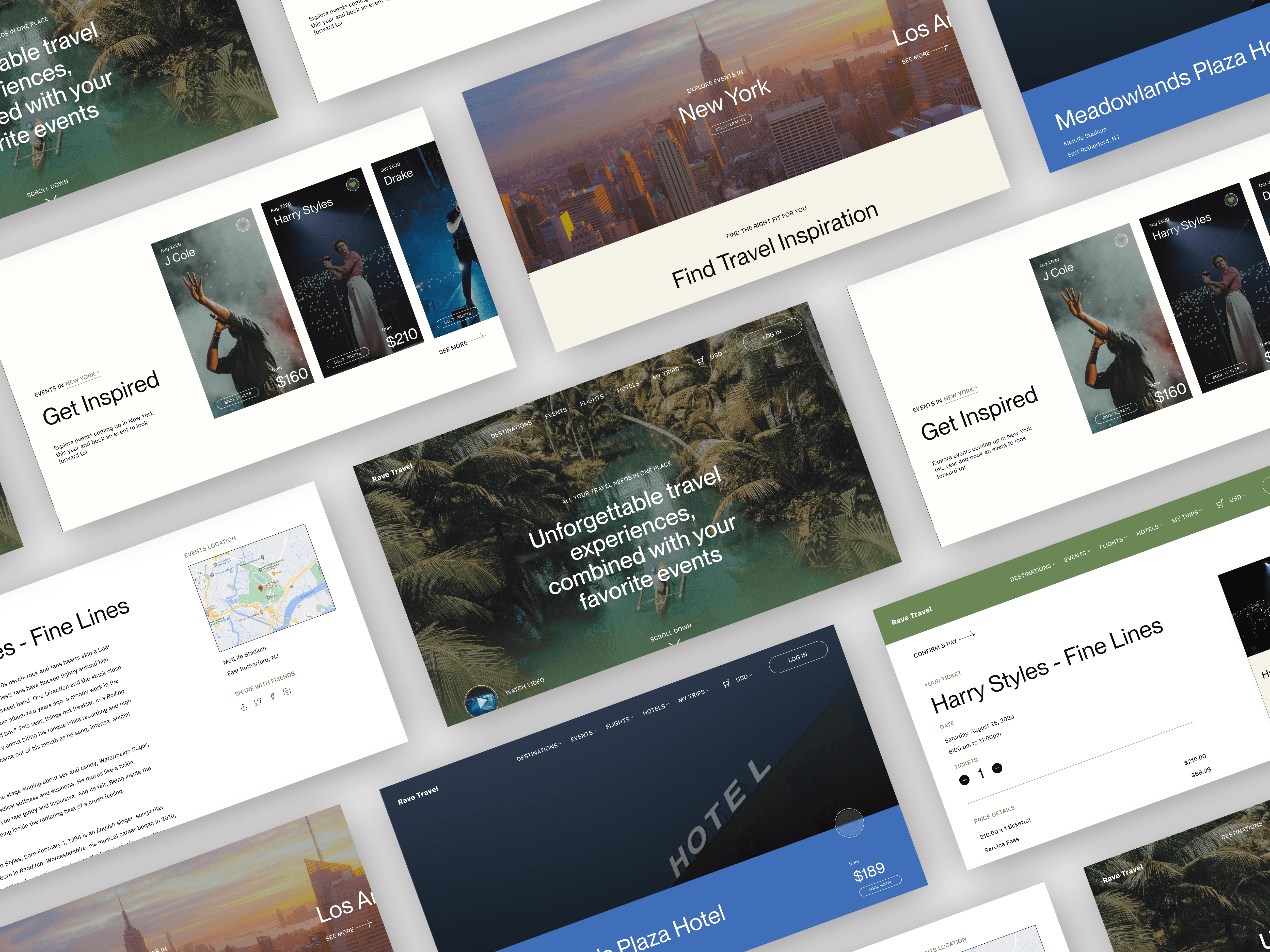This screenshot has width=1270, height=952.
Task: Favorite J Cole card beside $210 Harry Styles
Action: (x=243, y=225)
